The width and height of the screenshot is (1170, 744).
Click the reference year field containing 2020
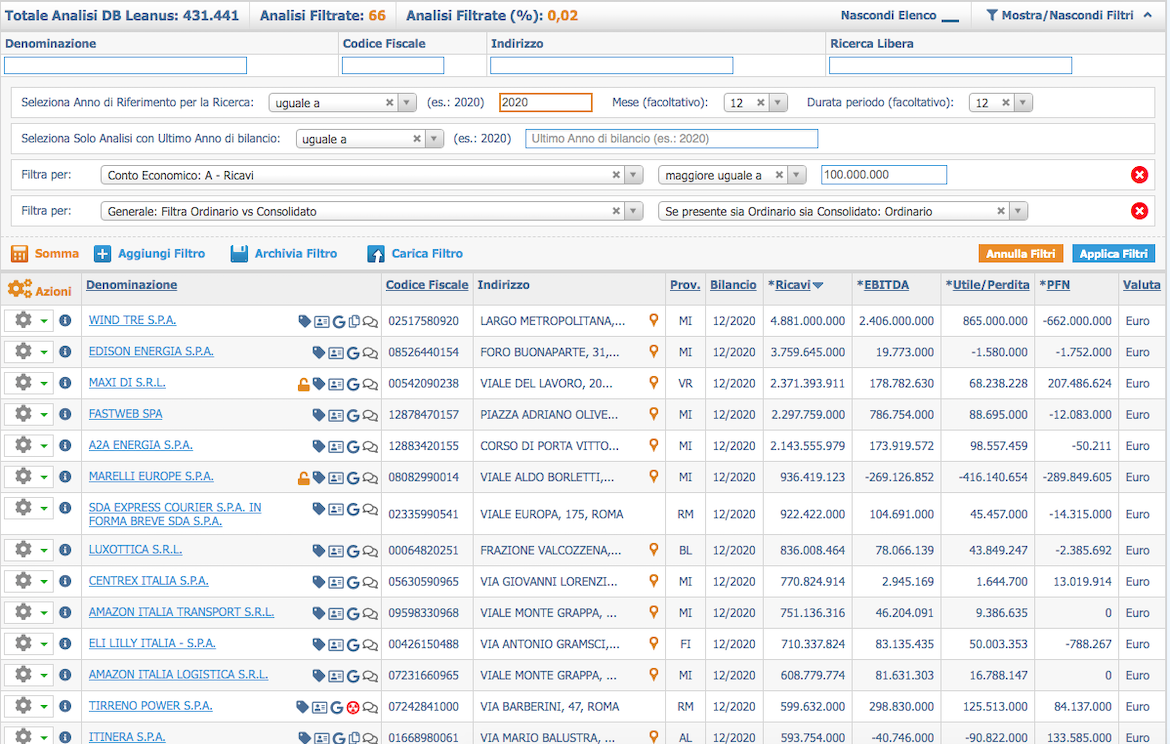545,102
